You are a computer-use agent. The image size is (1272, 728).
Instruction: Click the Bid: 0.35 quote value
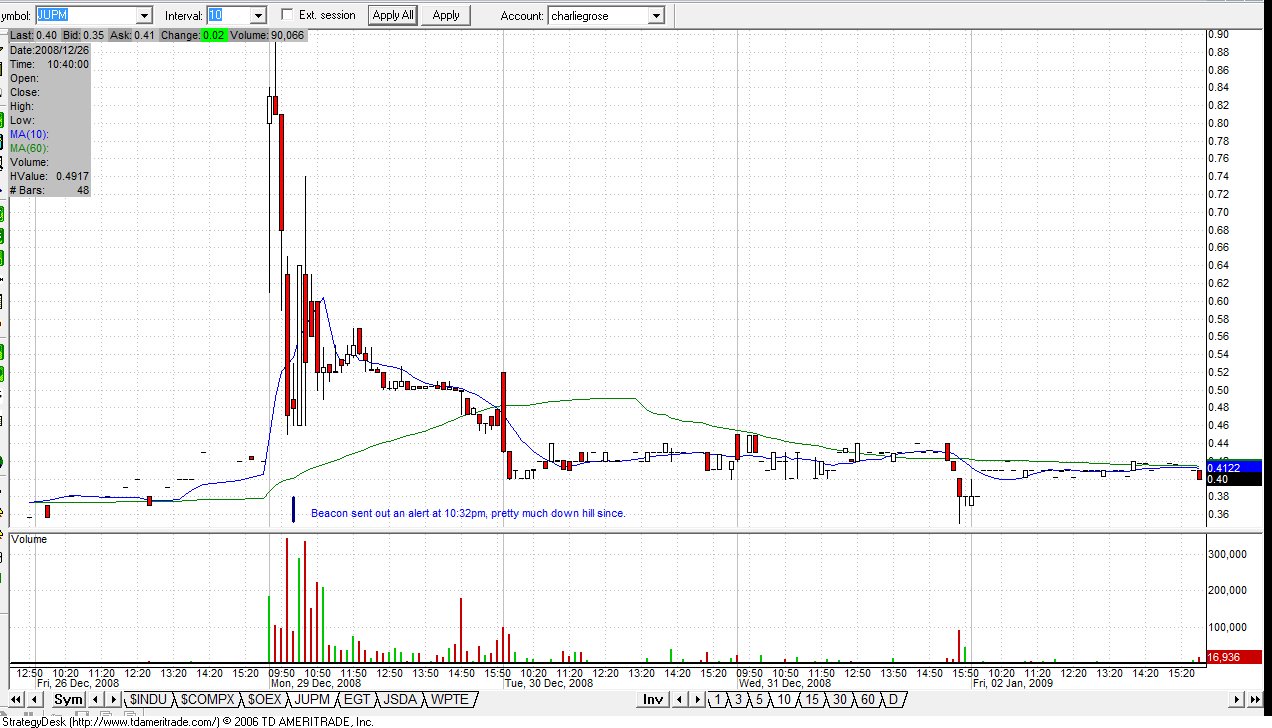click(x=84, y=36)
